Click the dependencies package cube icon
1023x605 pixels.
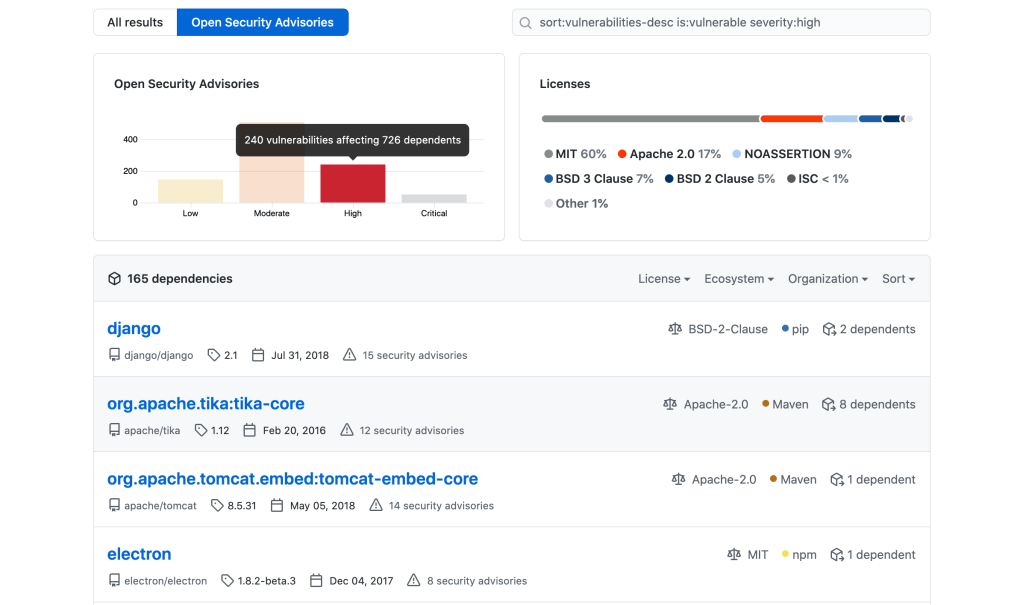click(114, 279)
